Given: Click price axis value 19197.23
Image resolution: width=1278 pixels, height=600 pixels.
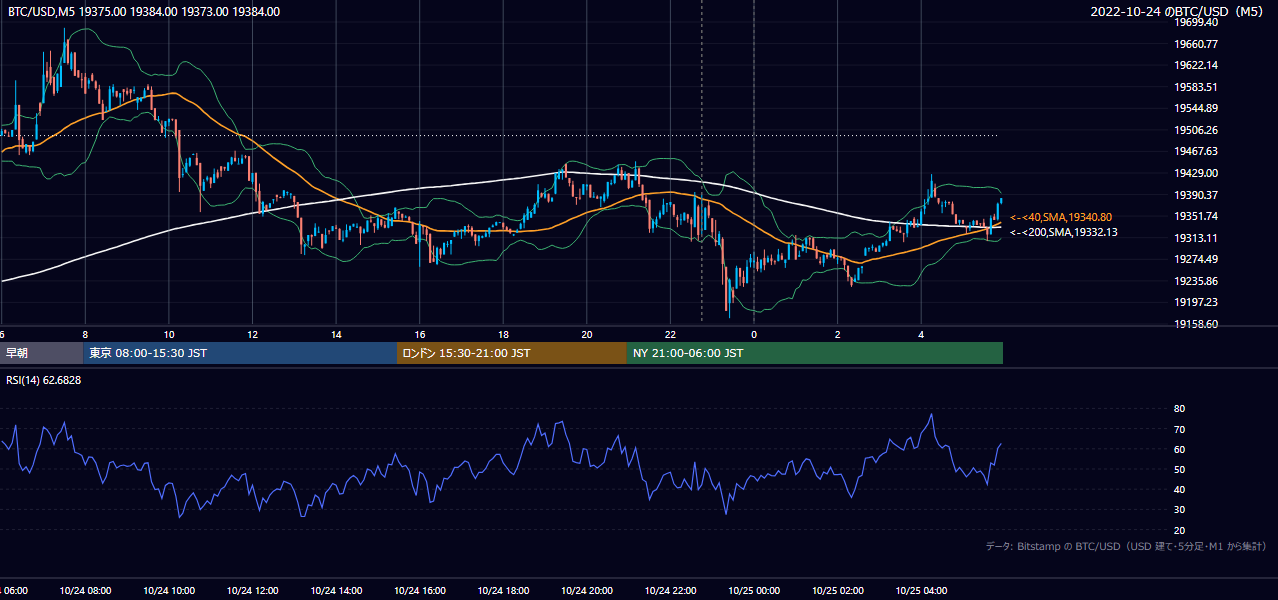Looking at the screenshot, I should (1196, 302).
